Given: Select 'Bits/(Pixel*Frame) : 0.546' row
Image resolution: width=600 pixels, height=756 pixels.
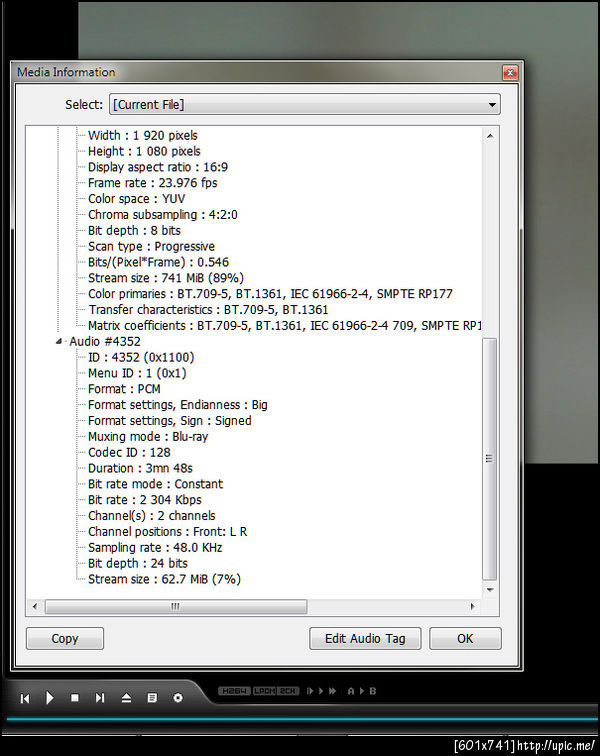Looking at the screenshot, I should 158,263.
